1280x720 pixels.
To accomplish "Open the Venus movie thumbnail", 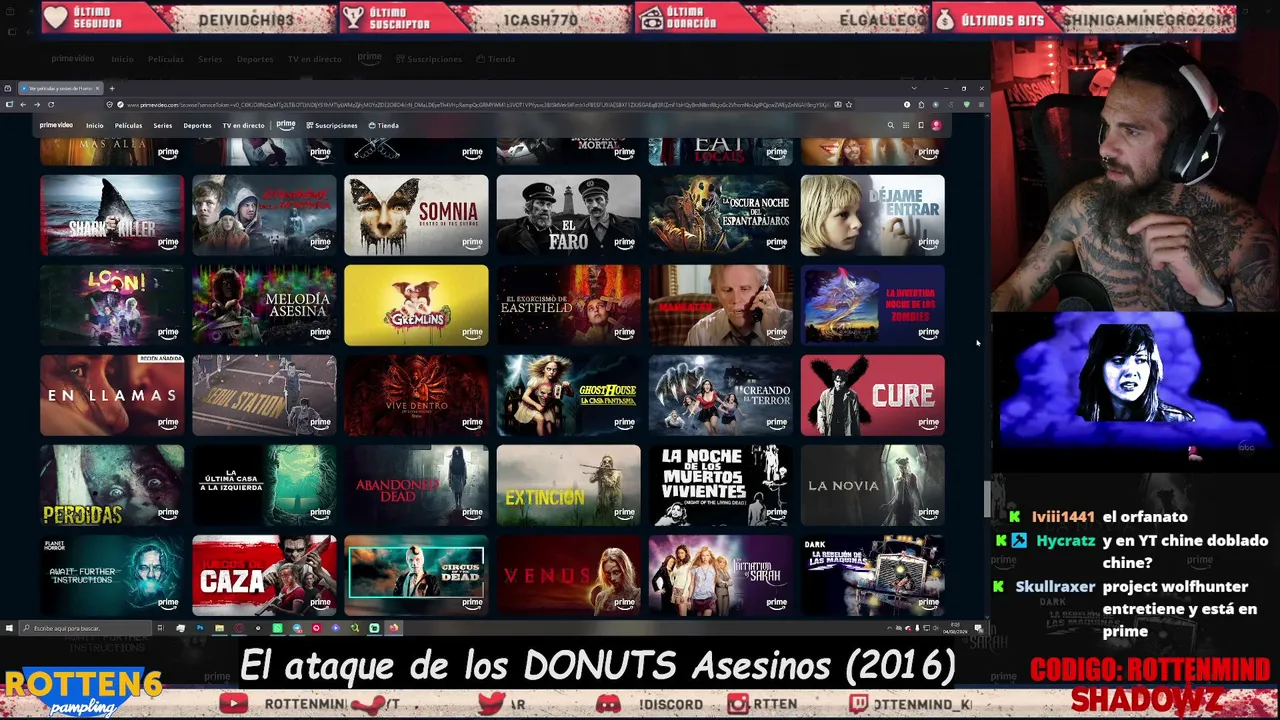I will (568, 575).
